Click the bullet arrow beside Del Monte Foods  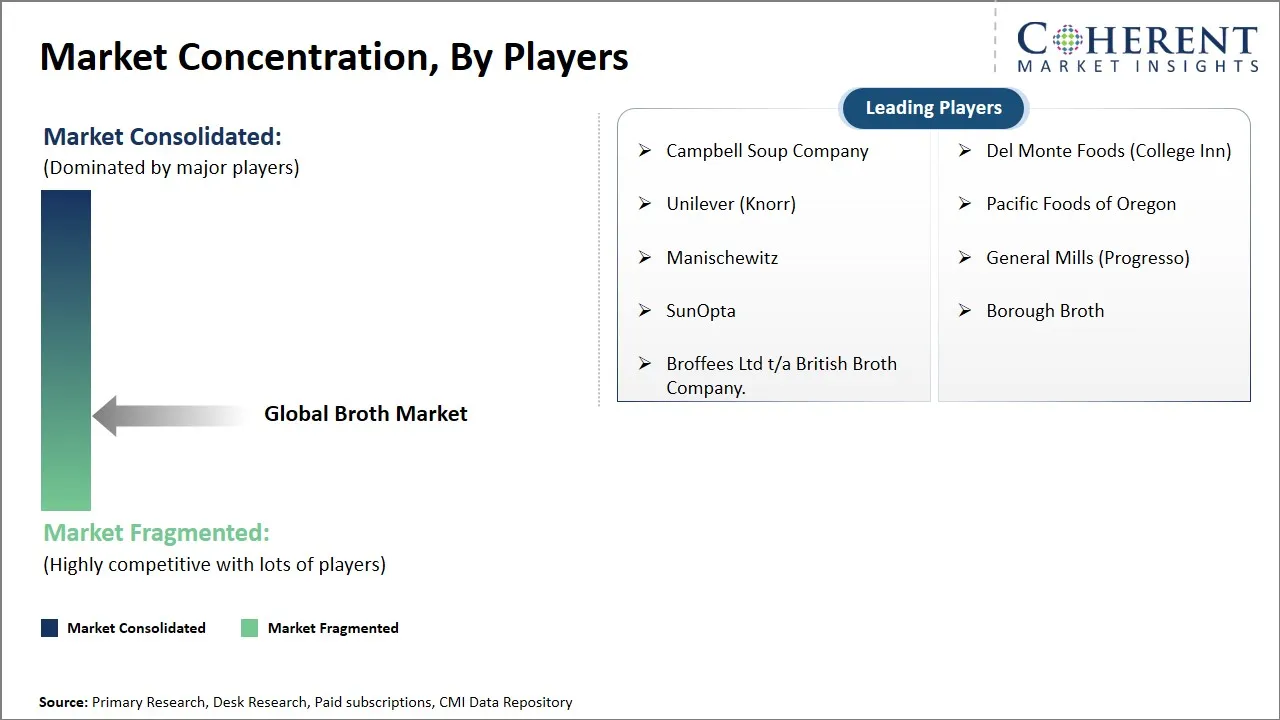coord(965,151)
